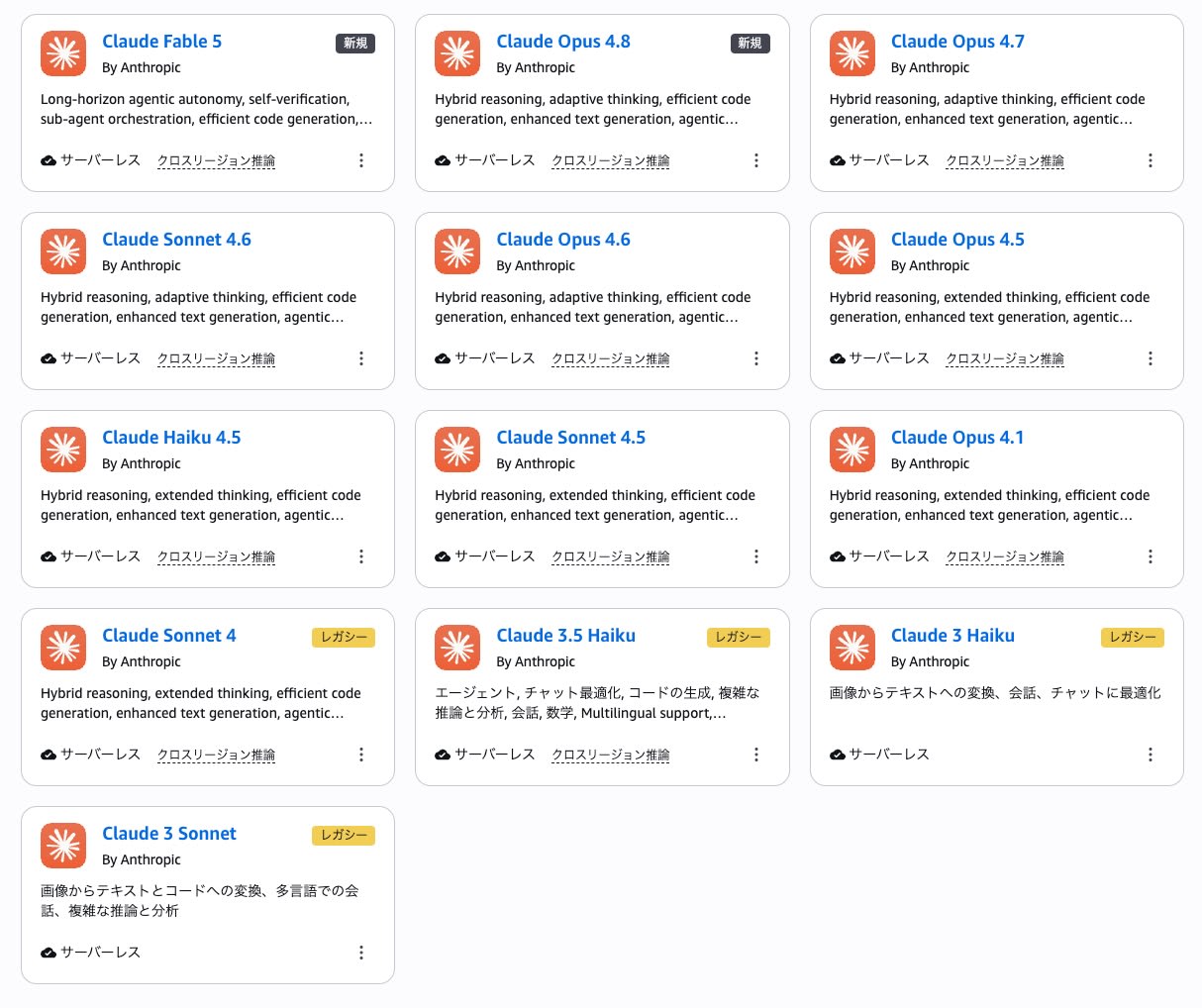This screenshot has height=1008, width=1202.
Task: Click クロスリージョン推論 on the Claude Opus 4.7 card
Action: tap(1005, 160)
